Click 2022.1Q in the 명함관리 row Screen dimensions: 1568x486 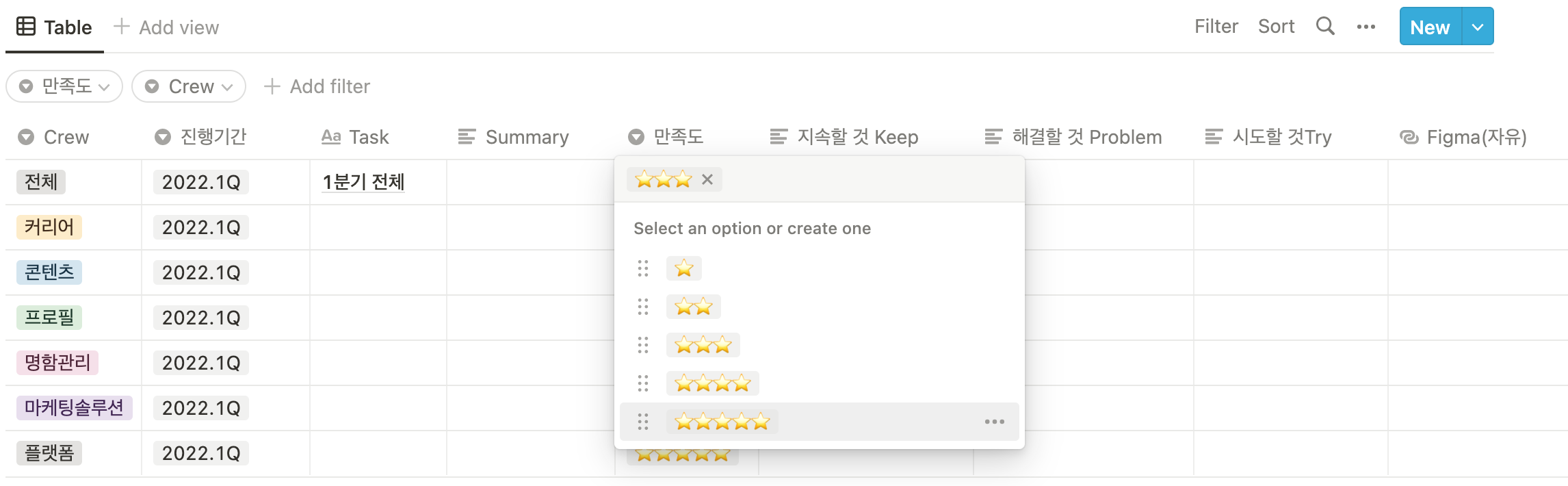click(201, 363)
